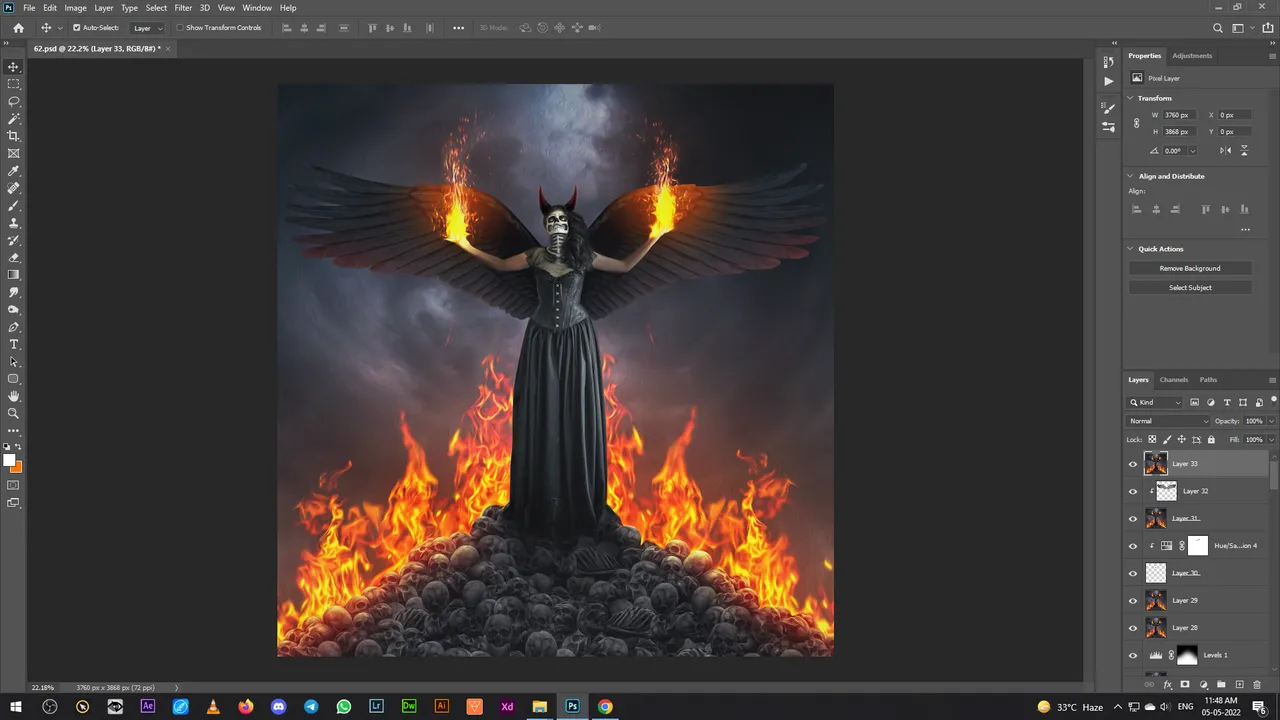Viewport: 1280px width, 720px height.
Task: Switch to the Paths tab
Action: (1208, 380)
